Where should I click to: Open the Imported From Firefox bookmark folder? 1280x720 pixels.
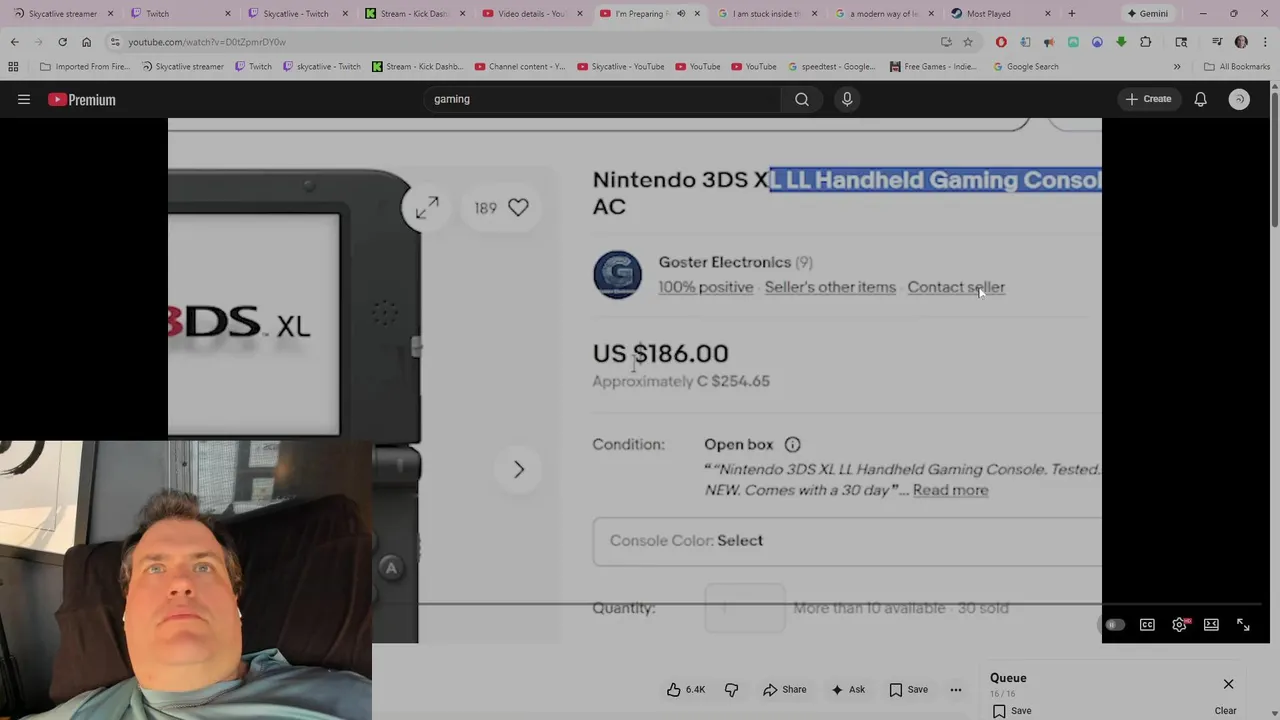click(x=85, y=67)
